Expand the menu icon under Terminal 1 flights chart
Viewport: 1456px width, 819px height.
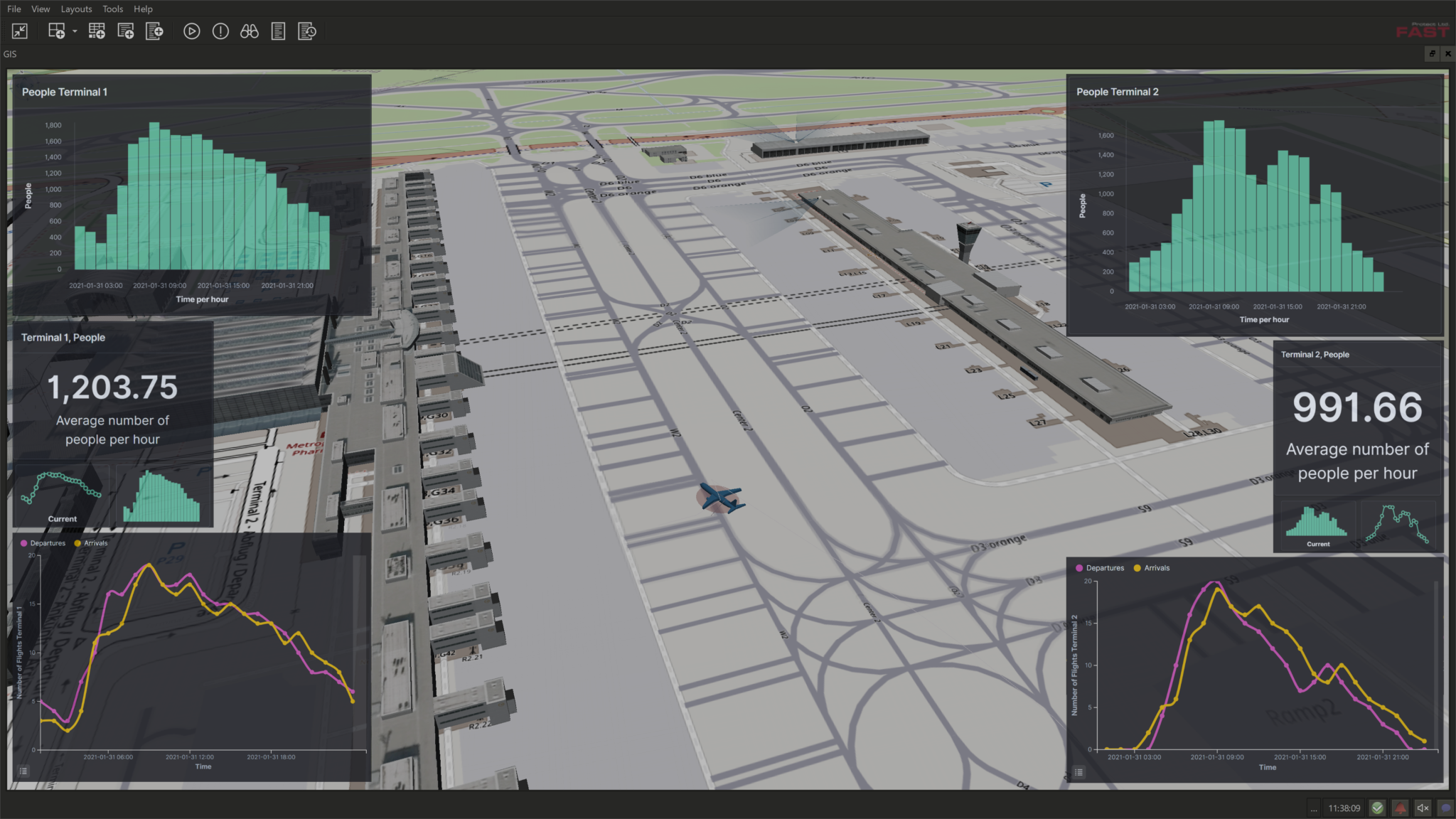(x=24, y=771)
